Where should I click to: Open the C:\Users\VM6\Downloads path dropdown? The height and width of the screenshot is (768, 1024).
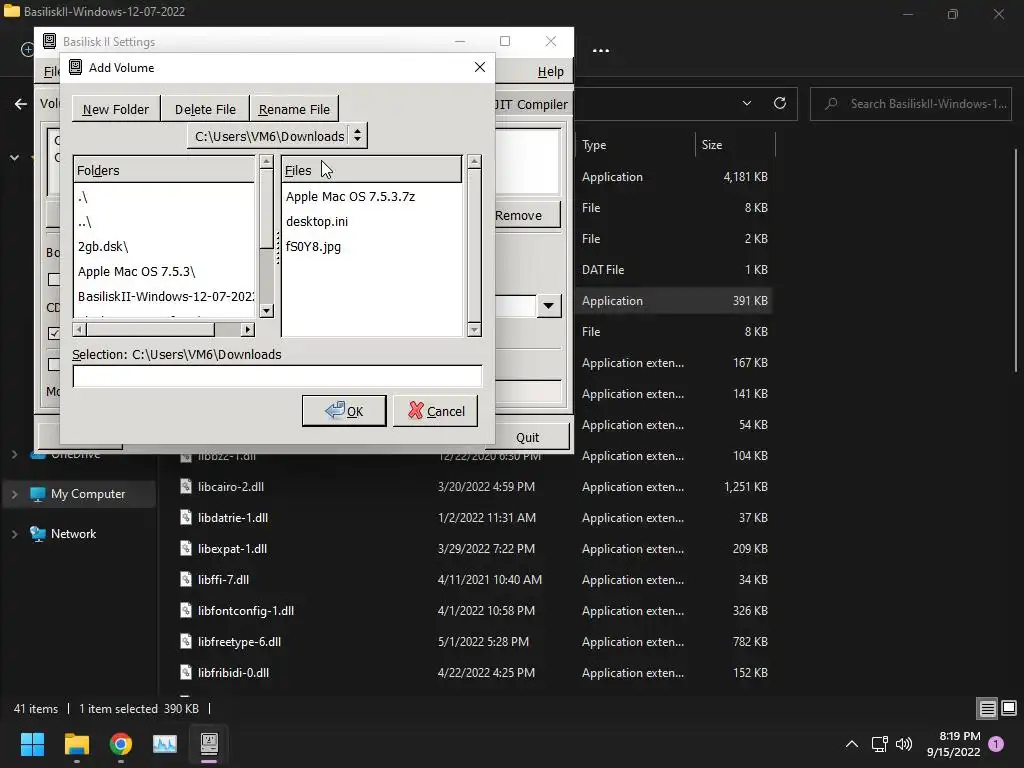[x=277, y=136]
